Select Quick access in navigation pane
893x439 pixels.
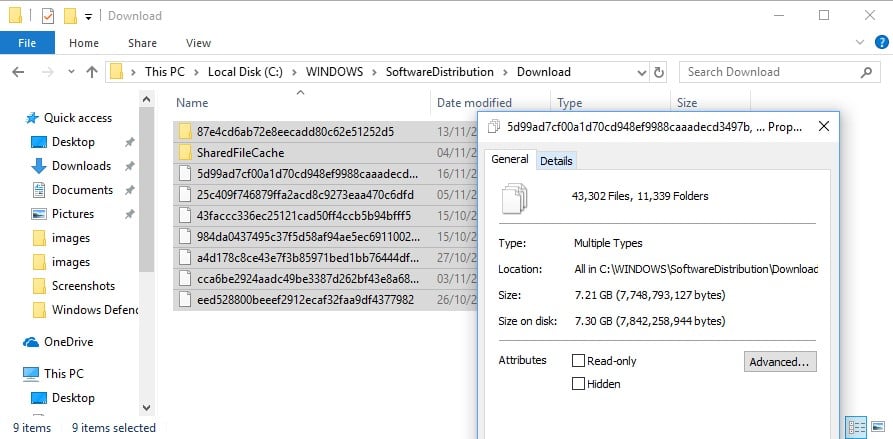pyautogui.click(x=78, y=118)
